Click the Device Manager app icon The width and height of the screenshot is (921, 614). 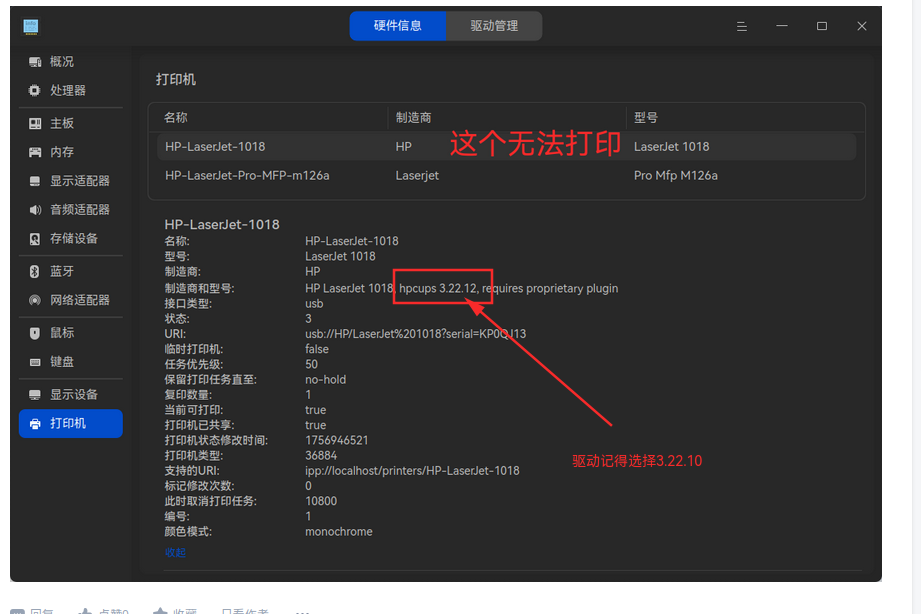click(31, 26)
